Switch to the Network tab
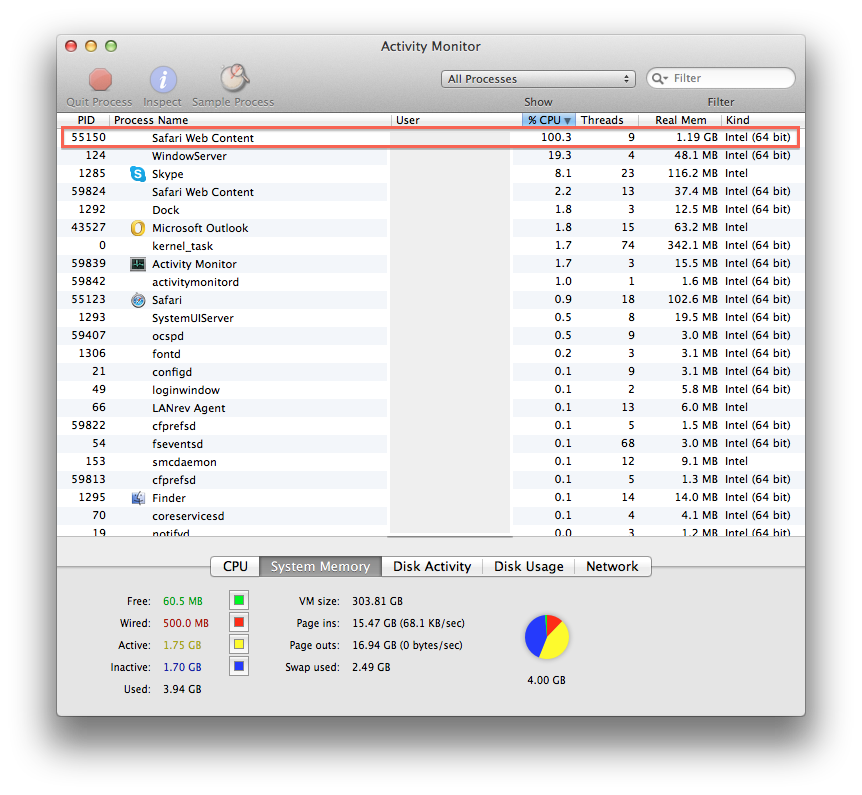 (612, 566)
